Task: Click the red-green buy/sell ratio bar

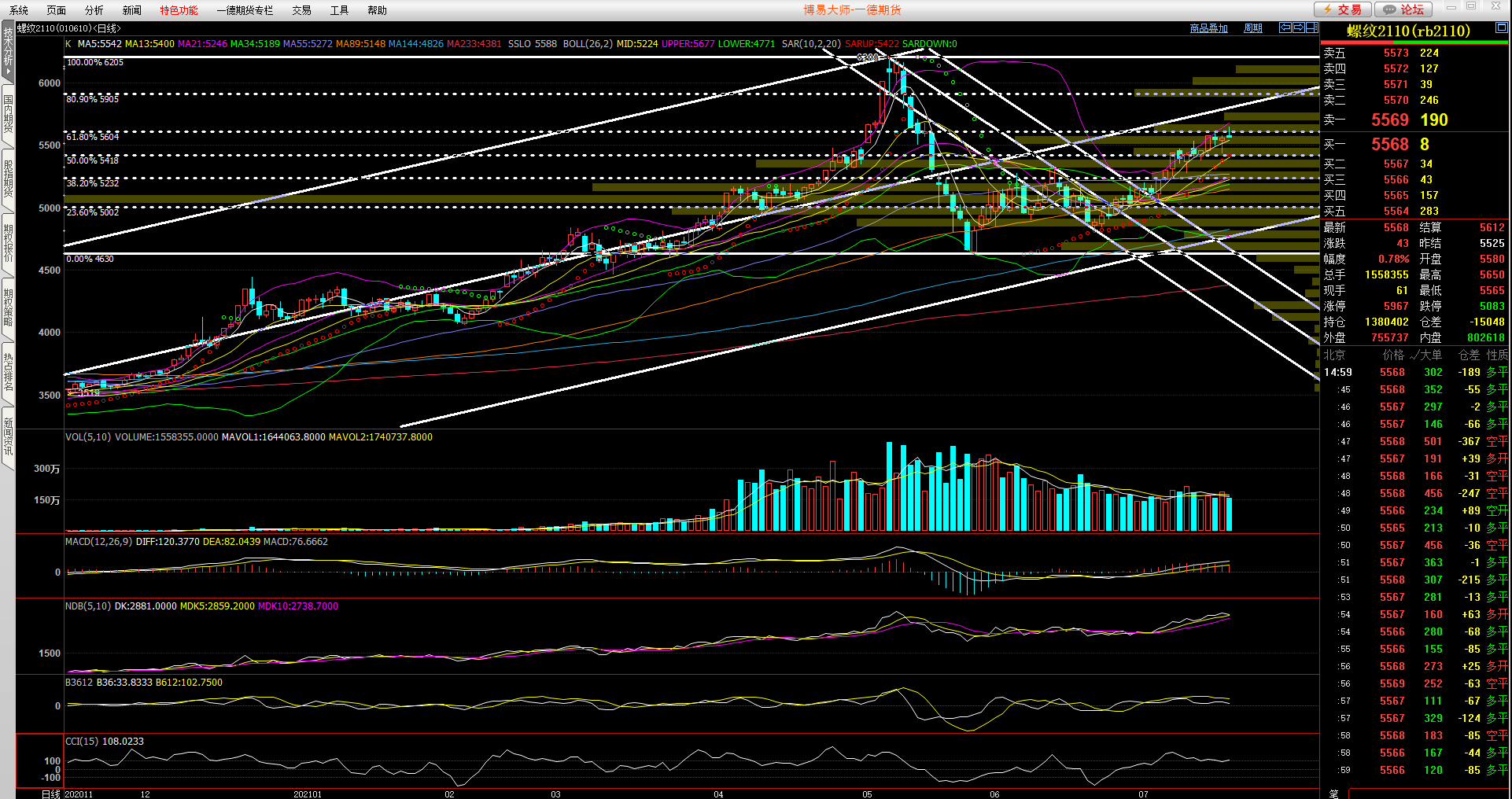Action: (1414, 42)
